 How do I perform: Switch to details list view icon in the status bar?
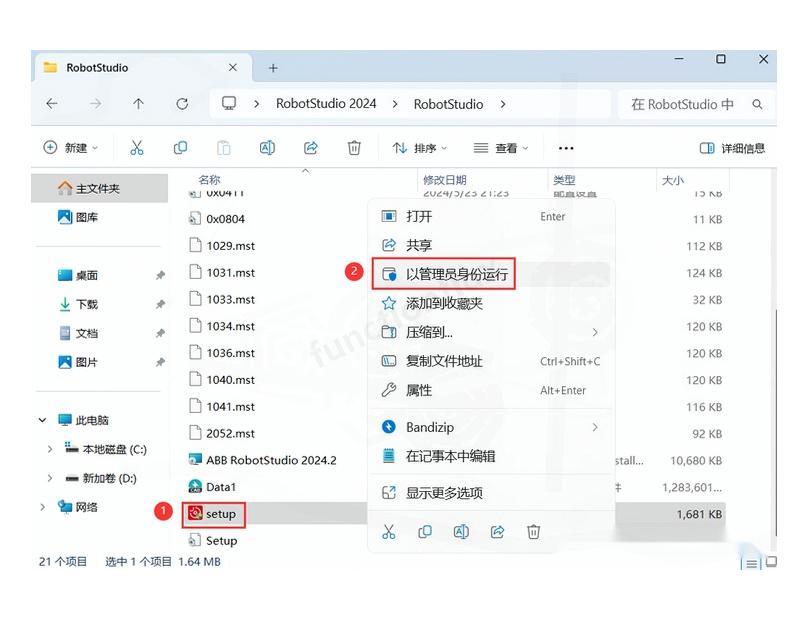point(751,564)
